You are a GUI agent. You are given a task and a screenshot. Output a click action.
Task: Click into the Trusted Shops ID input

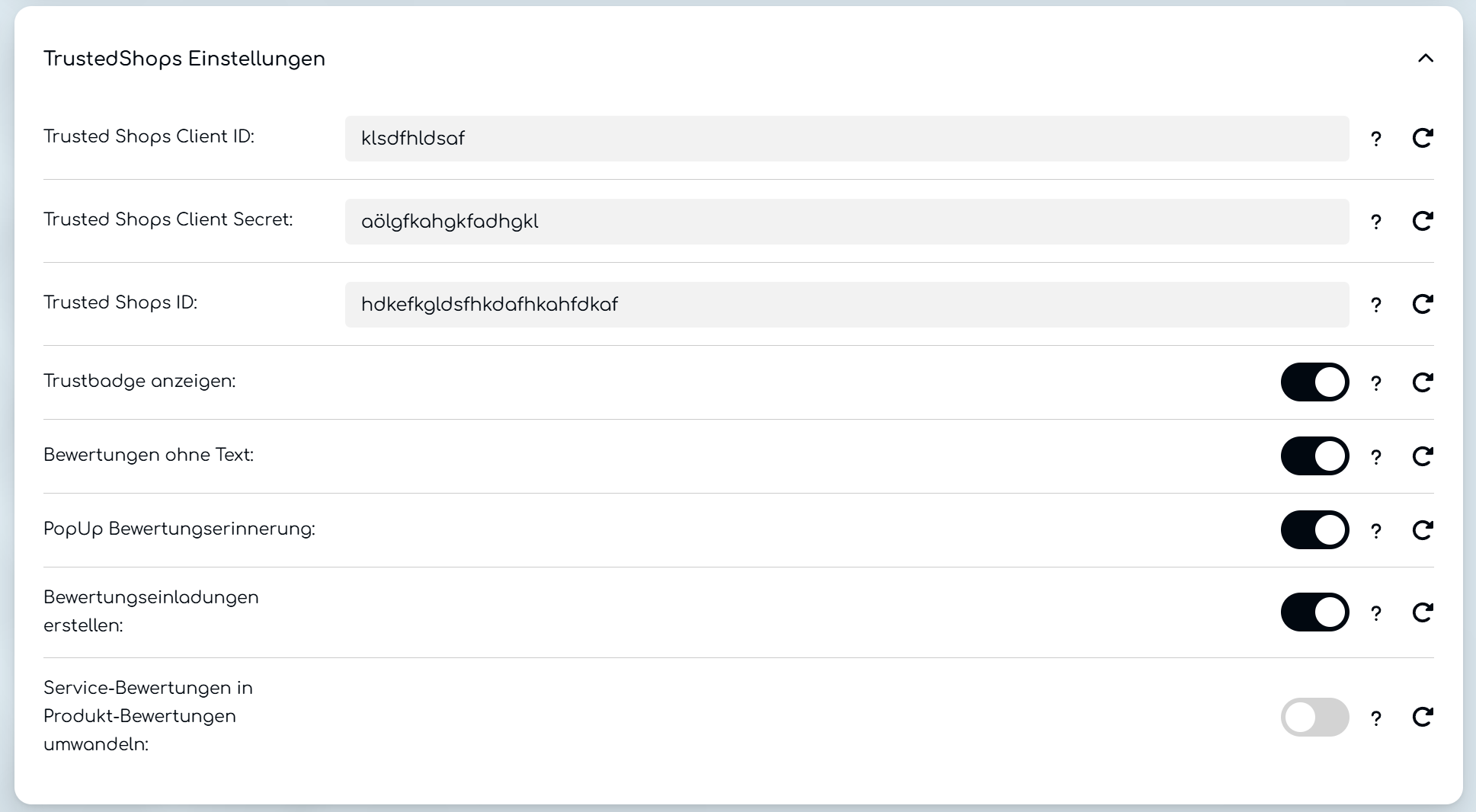[x=847, y=305]
